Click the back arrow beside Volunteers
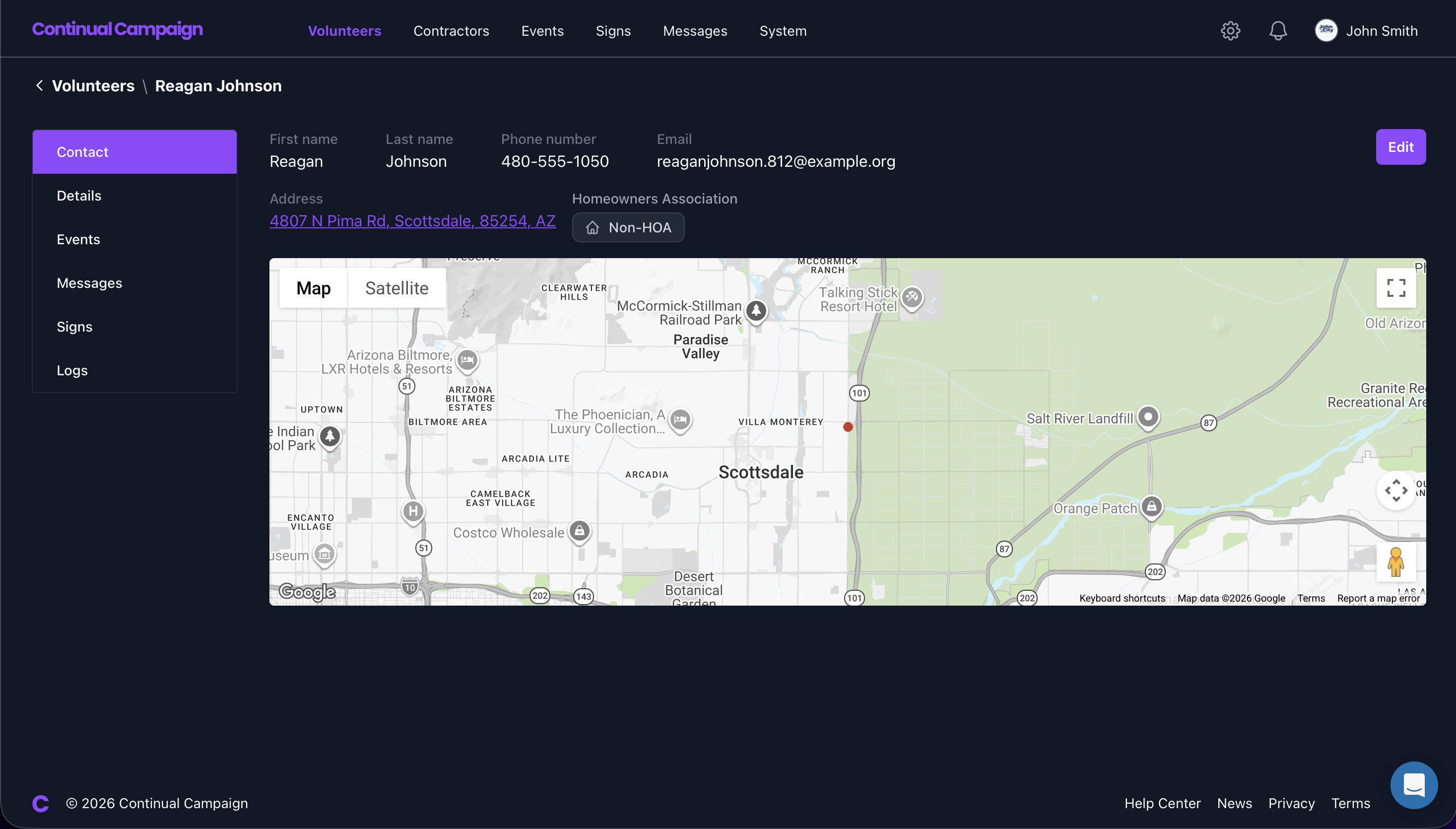The image size is (1456, 829). (x=39, y=85)
